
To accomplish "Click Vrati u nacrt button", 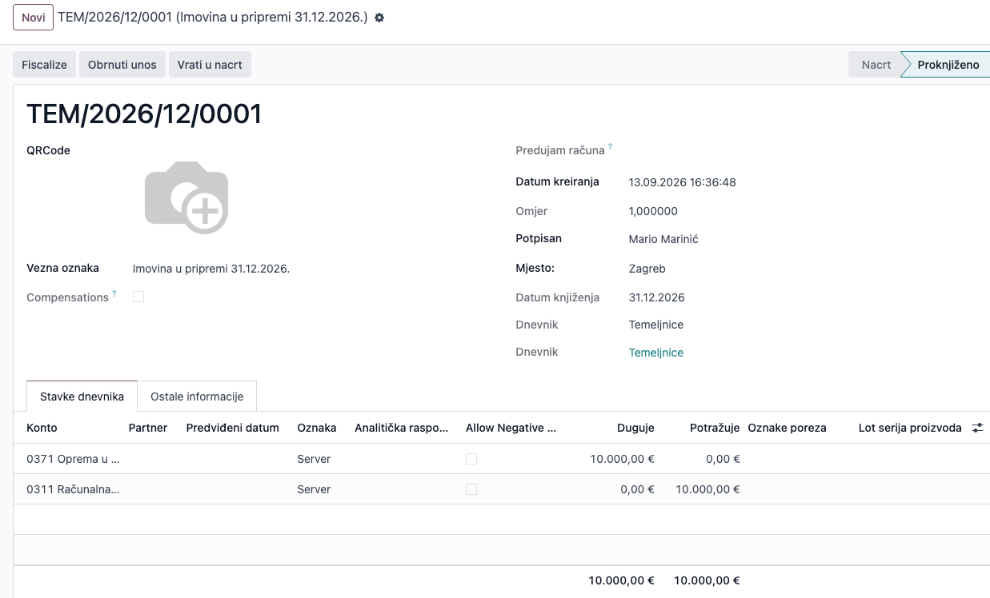I will (210, 64).
